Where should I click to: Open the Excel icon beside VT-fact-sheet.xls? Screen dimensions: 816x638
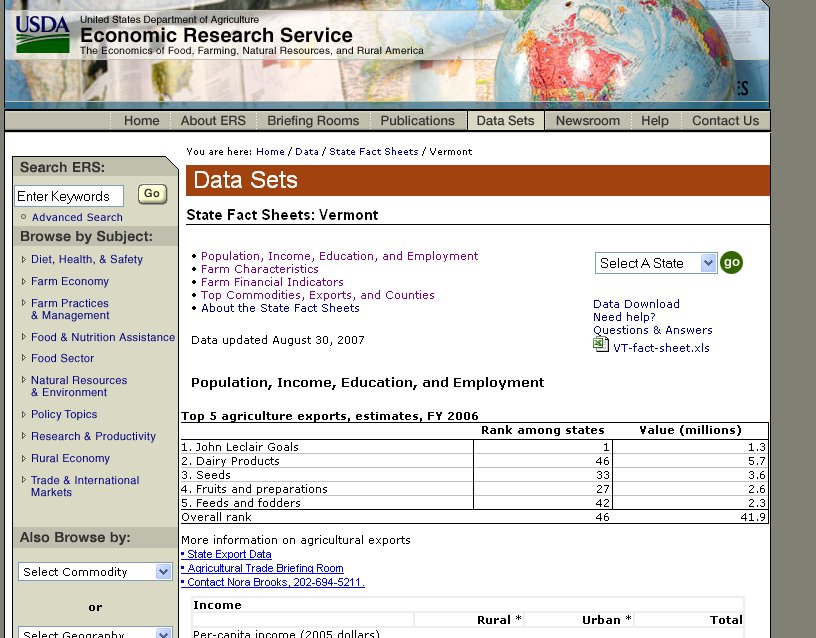pyautogui.click(x=601, y=344)
